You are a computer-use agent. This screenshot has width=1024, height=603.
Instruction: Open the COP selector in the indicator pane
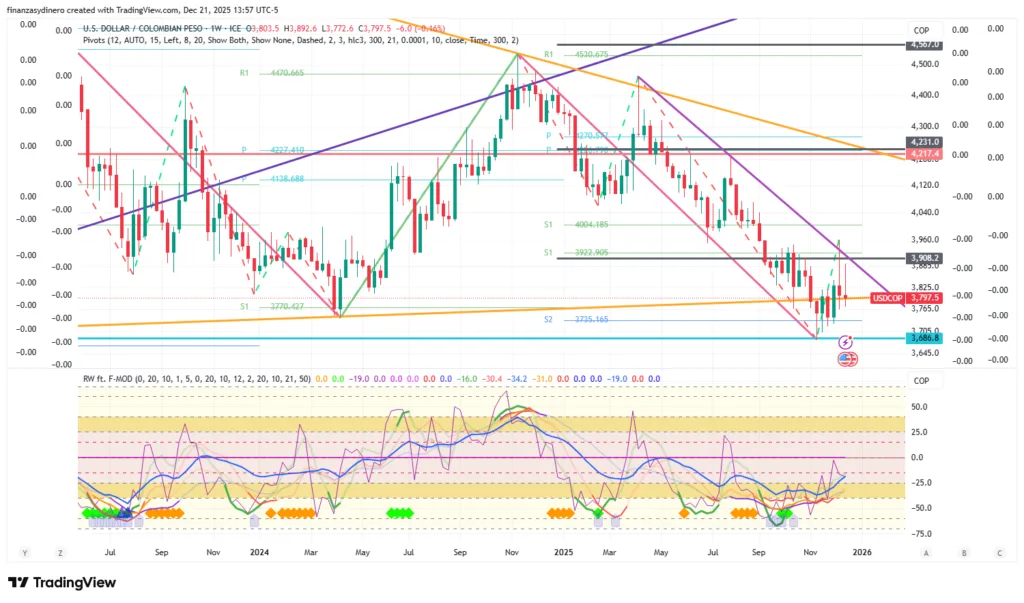click(920, 381)
